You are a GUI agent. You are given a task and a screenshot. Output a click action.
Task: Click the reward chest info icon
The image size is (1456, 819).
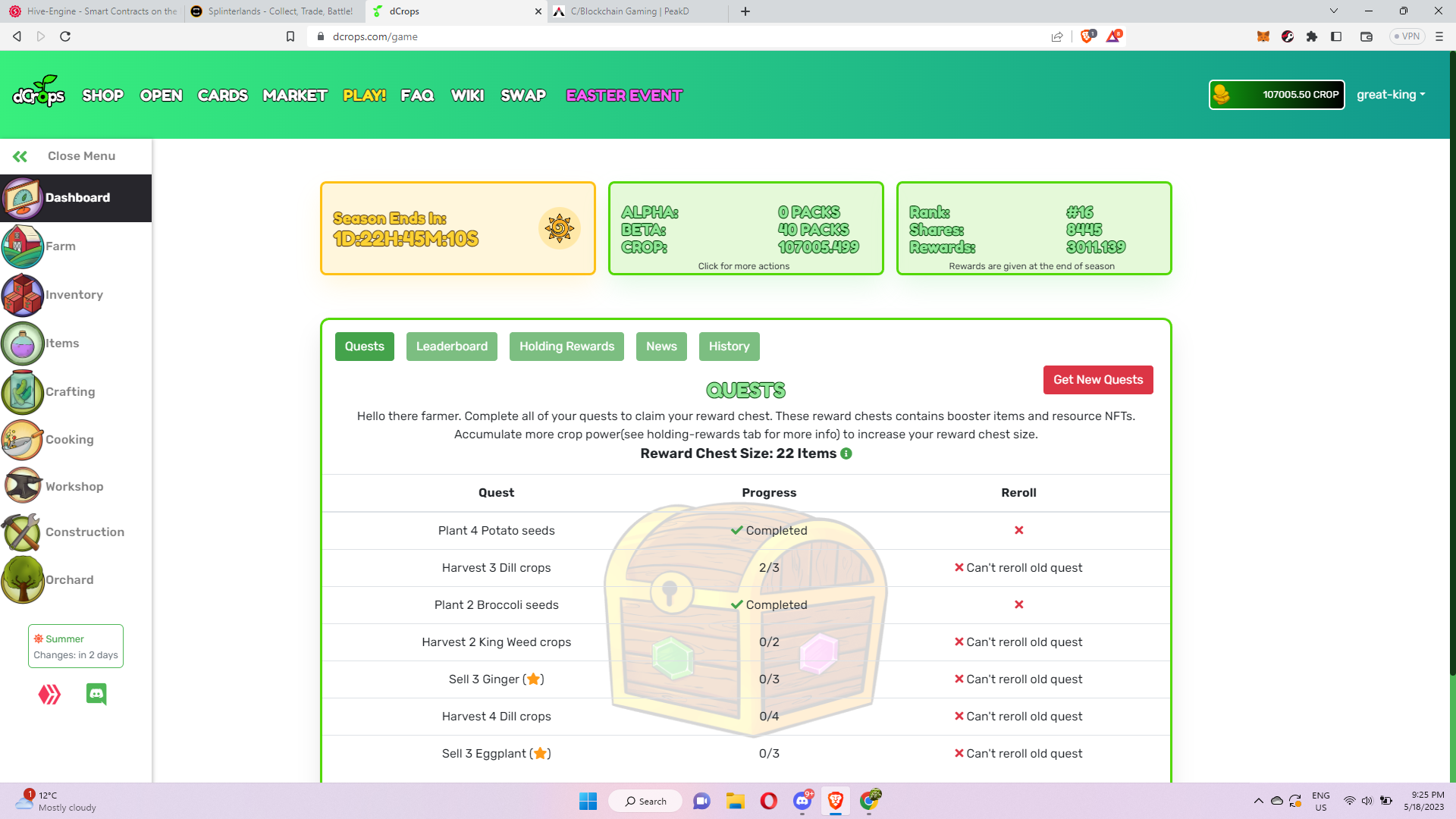846,453
